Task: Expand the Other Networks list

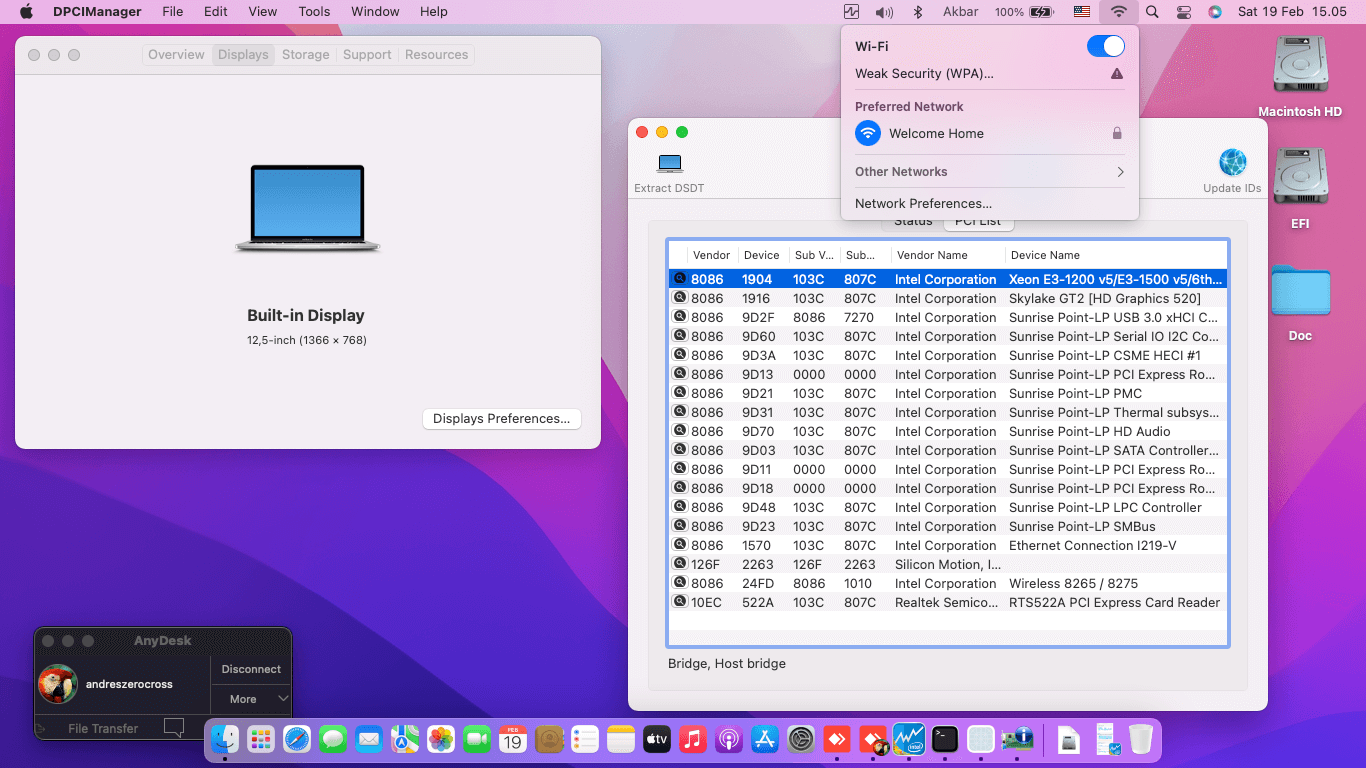Action: point(990,172)
